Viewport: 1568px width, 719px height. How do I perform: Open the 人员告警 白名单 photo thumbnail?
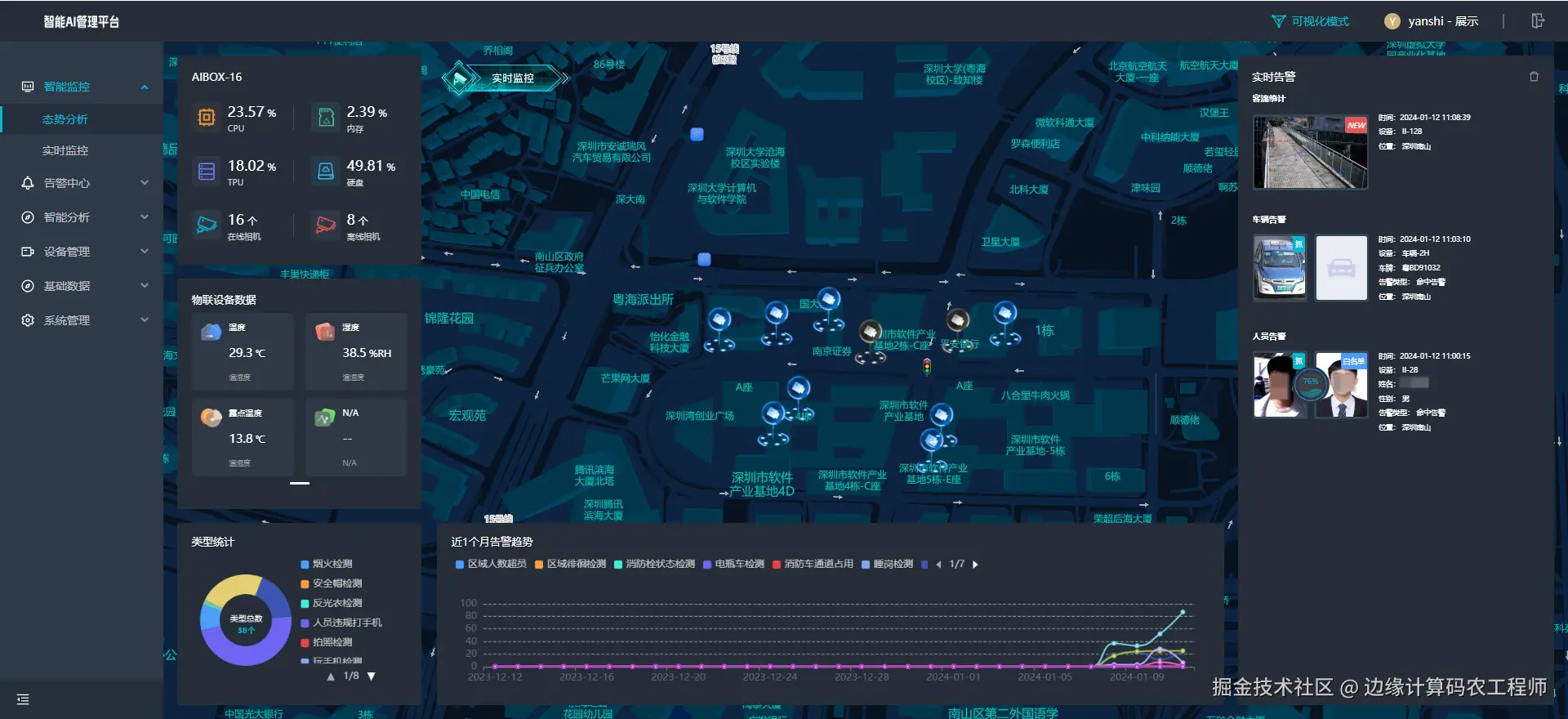coord(1341,386)
